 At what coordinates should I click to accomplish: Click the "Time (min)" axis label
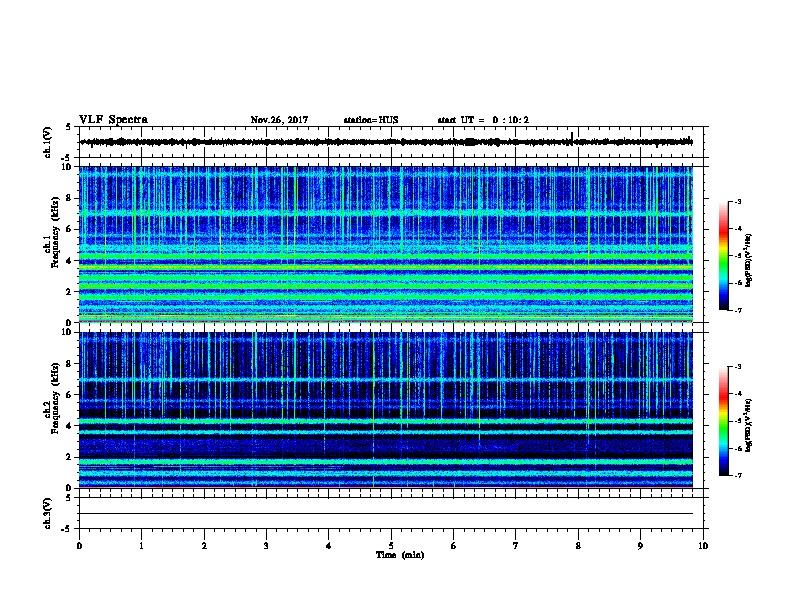coord(400,555)
